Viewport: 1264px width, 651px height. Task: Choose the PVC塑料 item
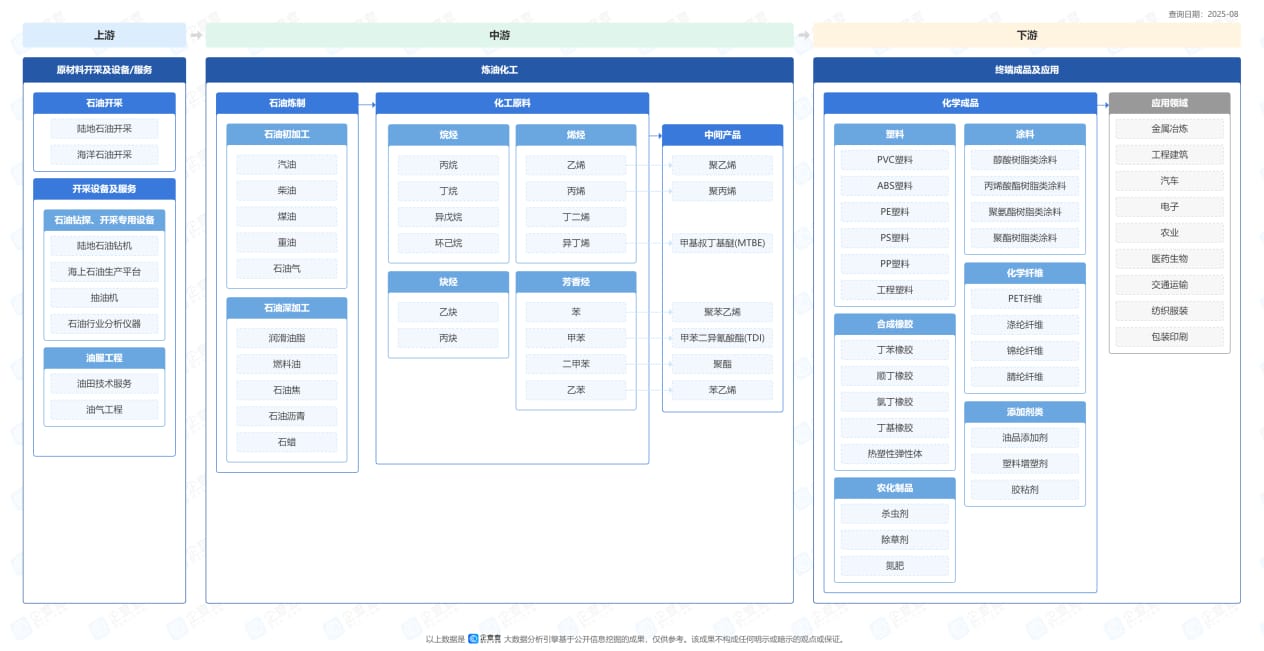coord(894,160)
